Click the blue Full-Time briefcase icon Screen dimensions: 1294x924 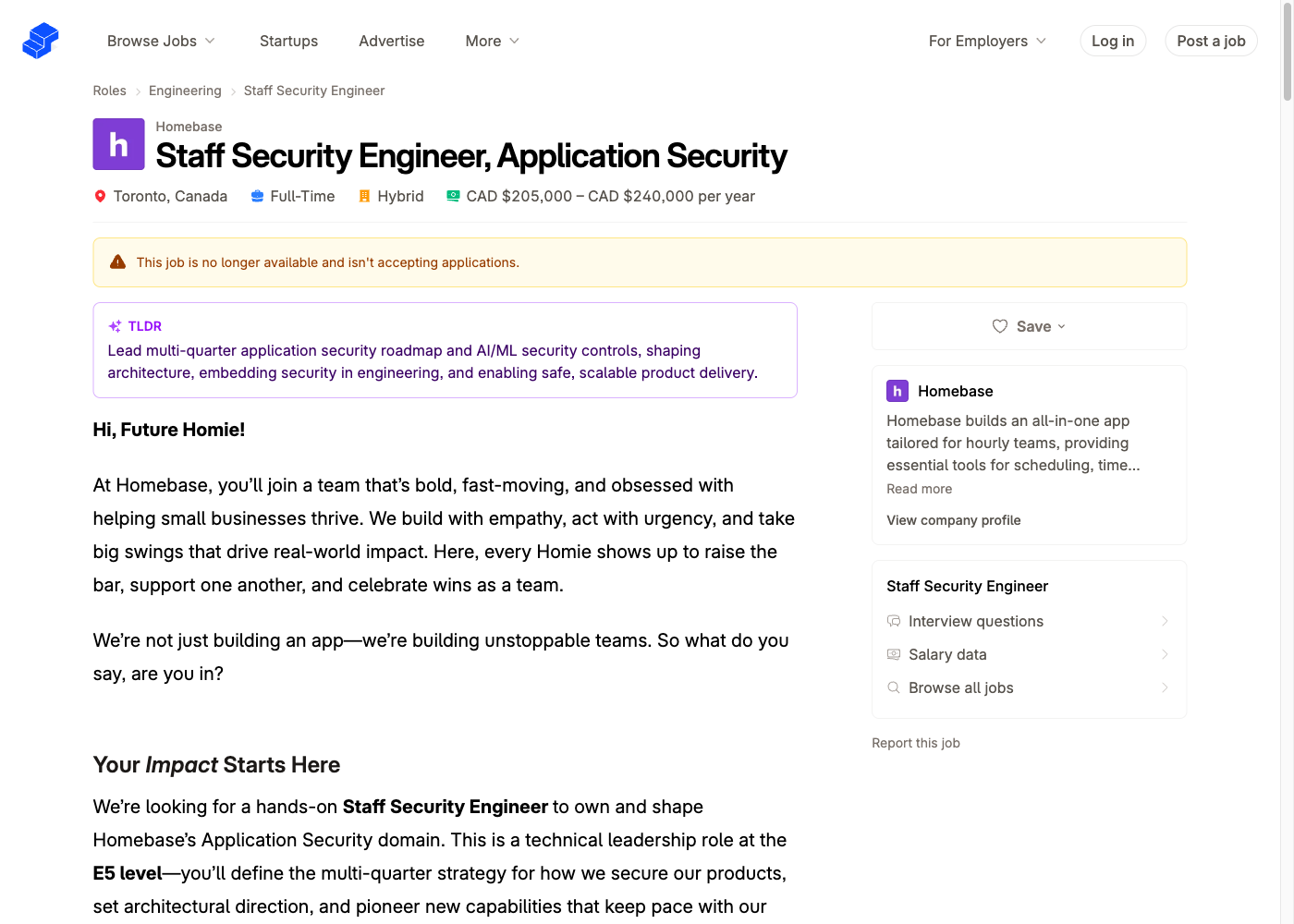[x=257, y=196]
